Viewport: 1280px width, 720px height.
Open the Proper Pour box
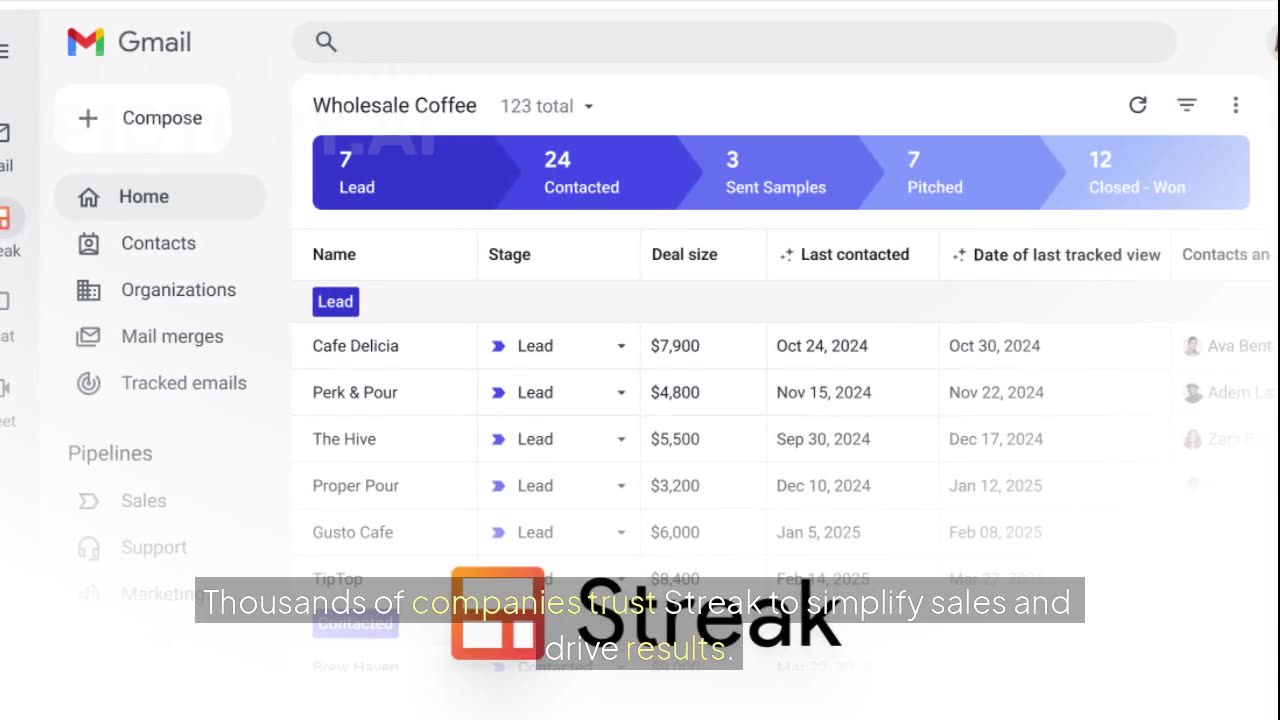[x=355, y=486]
